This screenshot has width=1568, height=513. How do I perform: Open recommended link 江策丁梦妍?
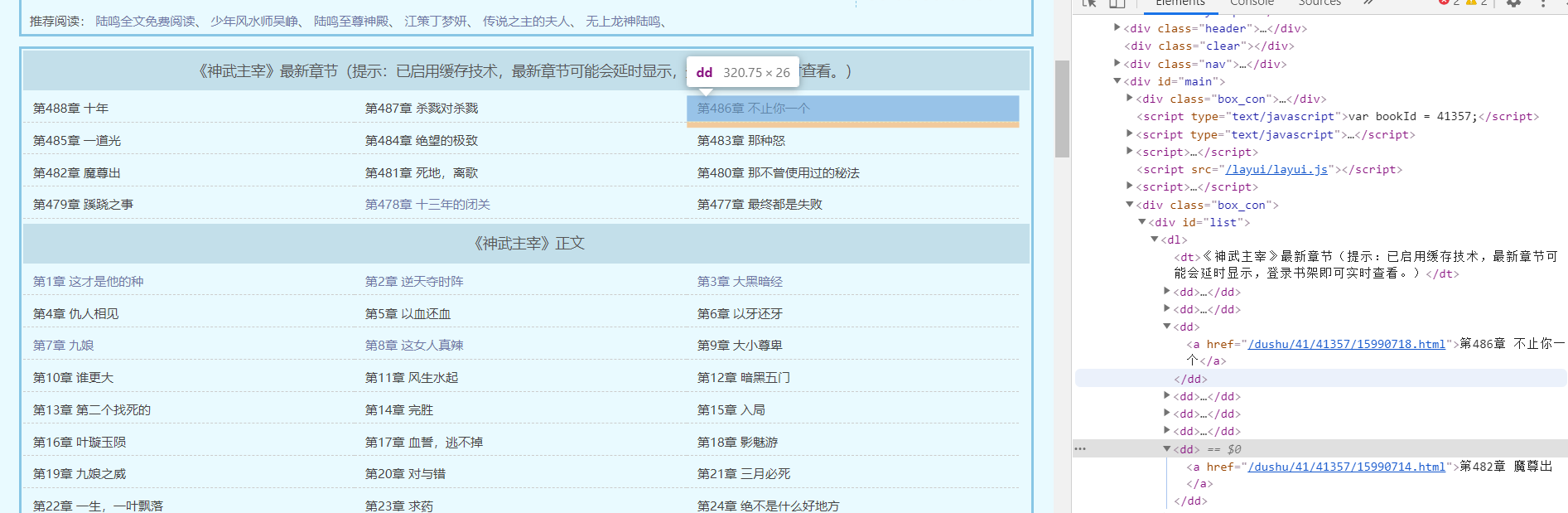click(x=436, y=22)
